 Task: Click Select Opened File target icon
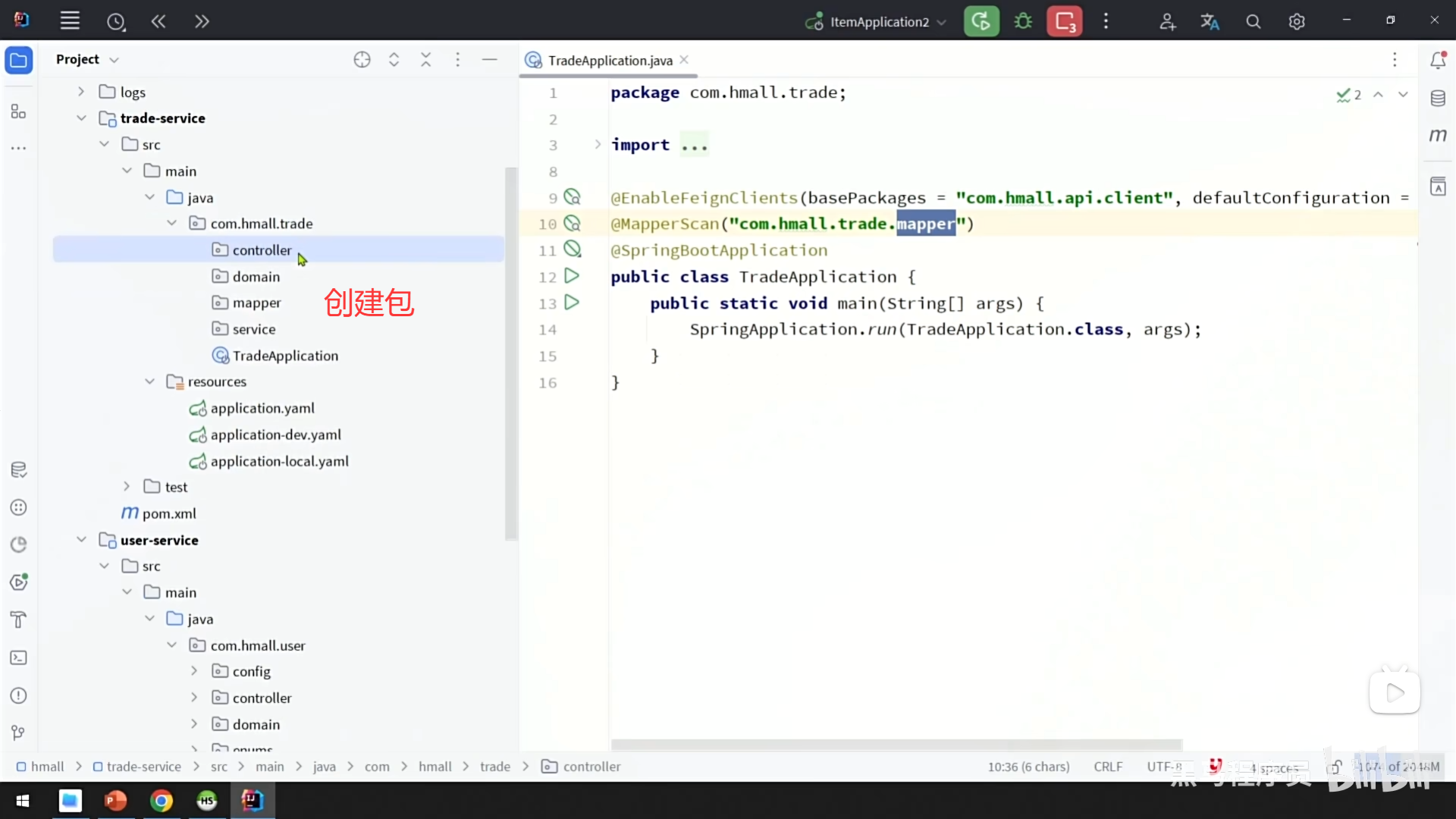pyautogui.click(x=362, y=60)
